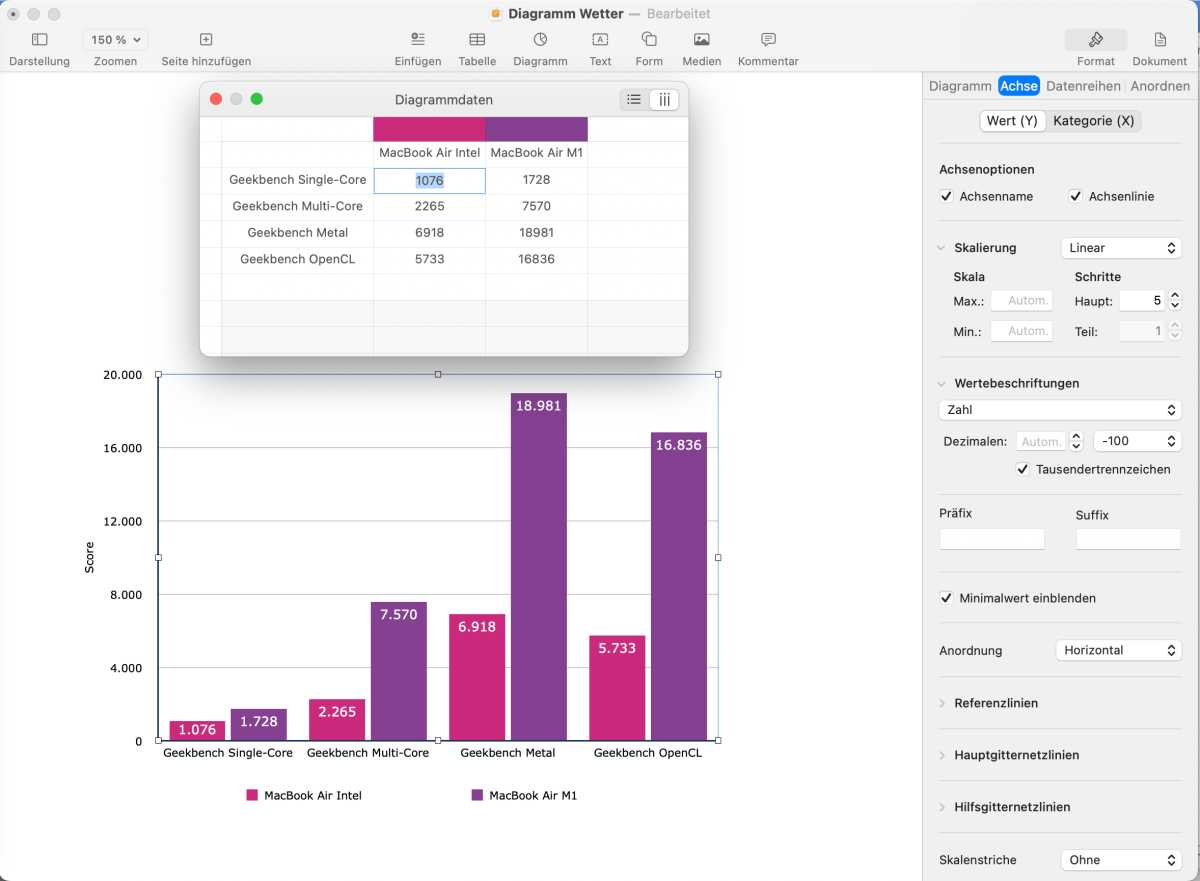Open the Darstellung view options
Viewport: 1200px width, 881px height.
(x=40, y=40)
